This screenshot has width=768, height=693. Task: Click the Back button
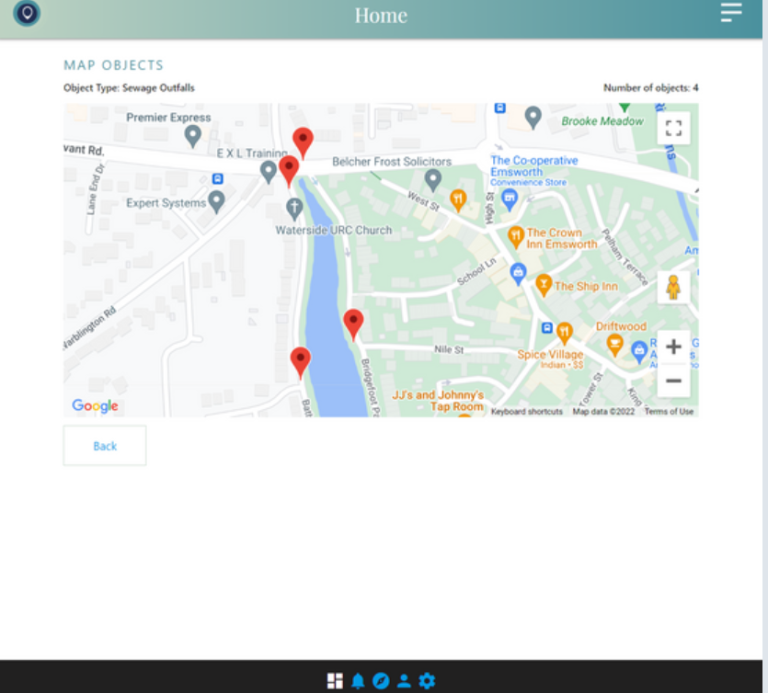point(105,446)
